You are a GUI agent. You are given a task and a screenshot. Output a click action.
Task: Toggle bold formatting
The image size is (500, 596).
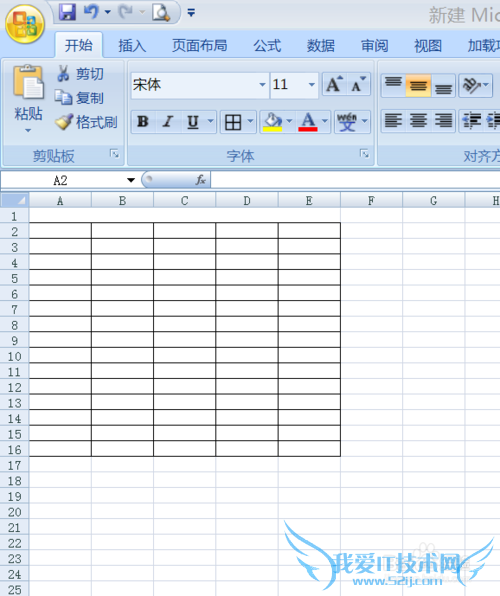[x=143, y=122]
